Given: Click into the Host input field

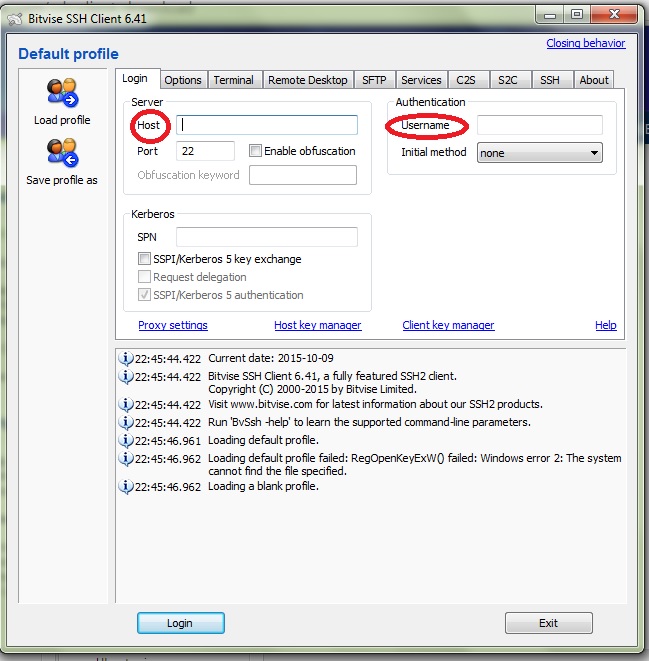Looking at the screenshot, I should [267, 125].
